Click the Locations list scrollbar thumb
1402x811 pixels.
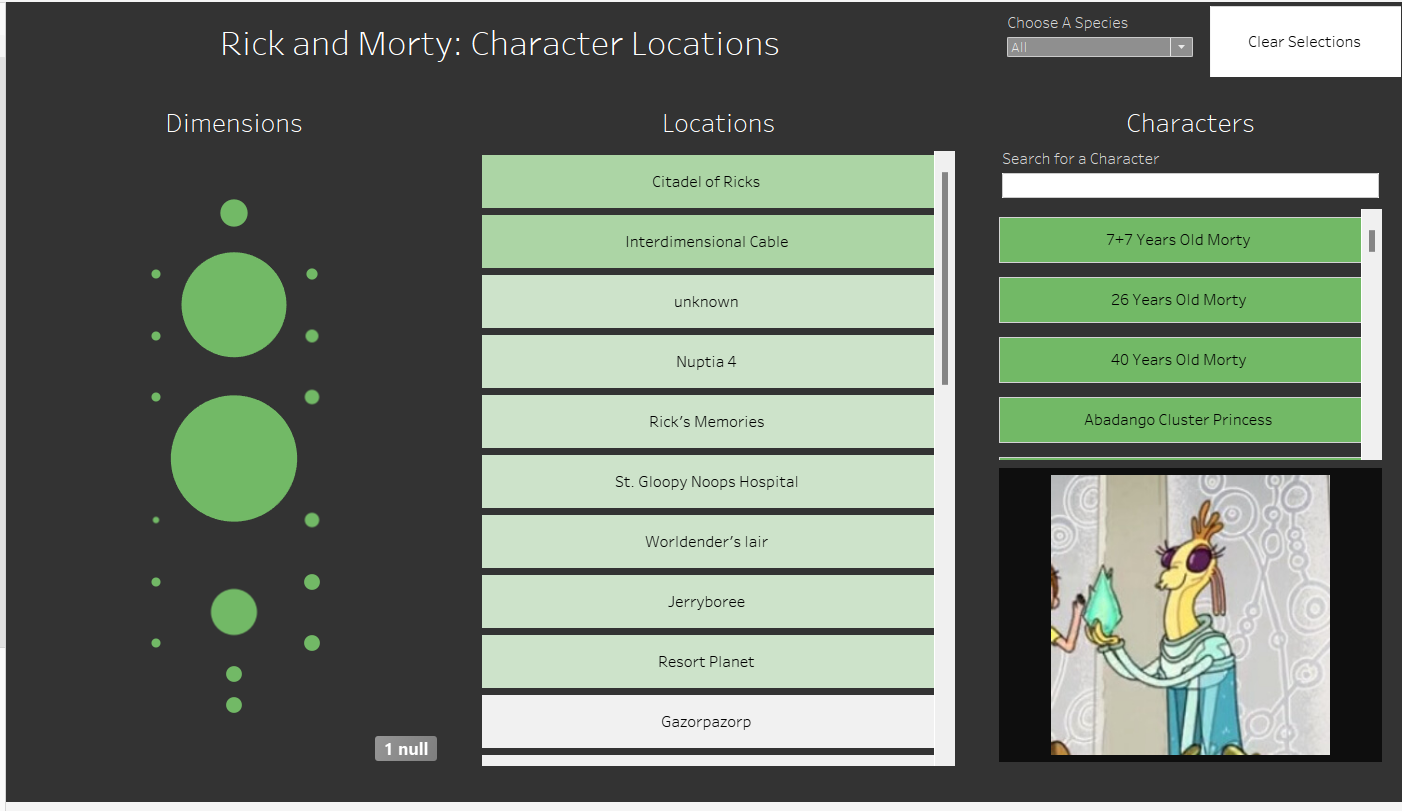[x=945, y=278]
